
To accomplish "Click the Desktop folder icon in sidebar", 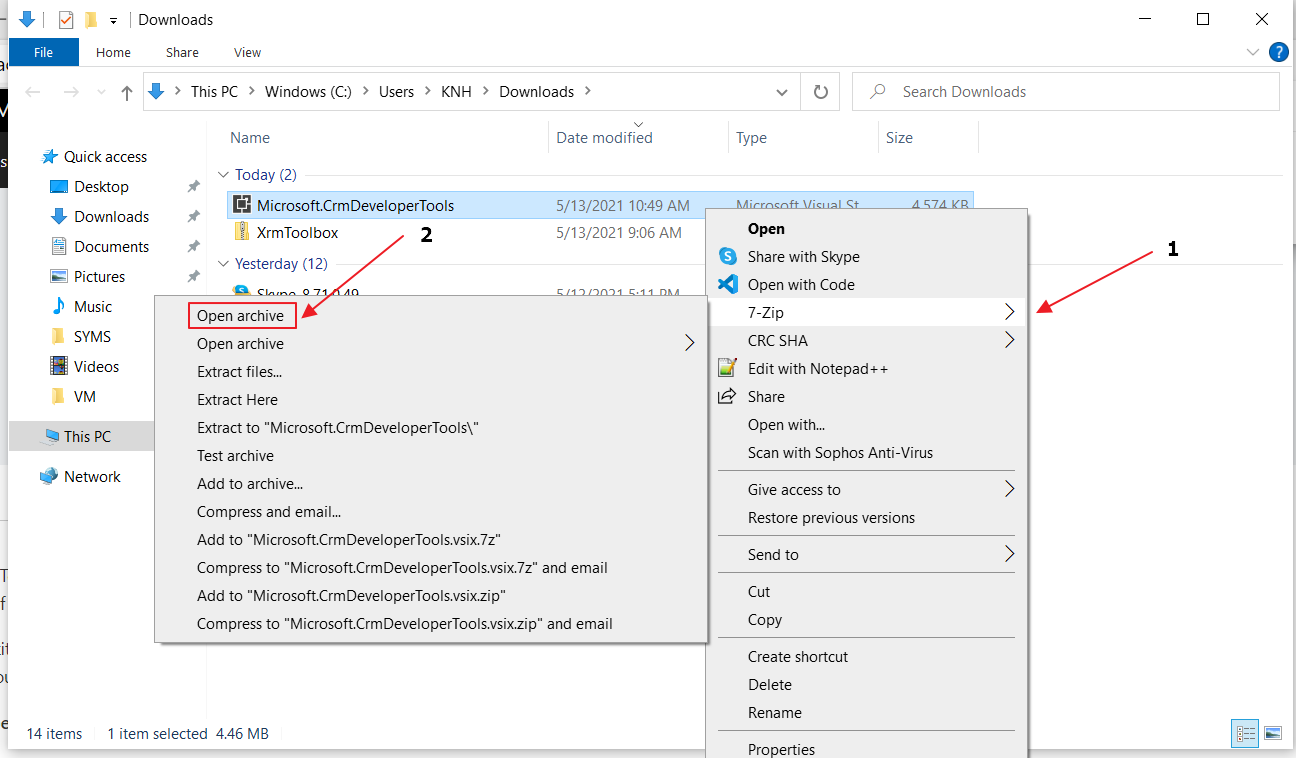I will (59, 187).
